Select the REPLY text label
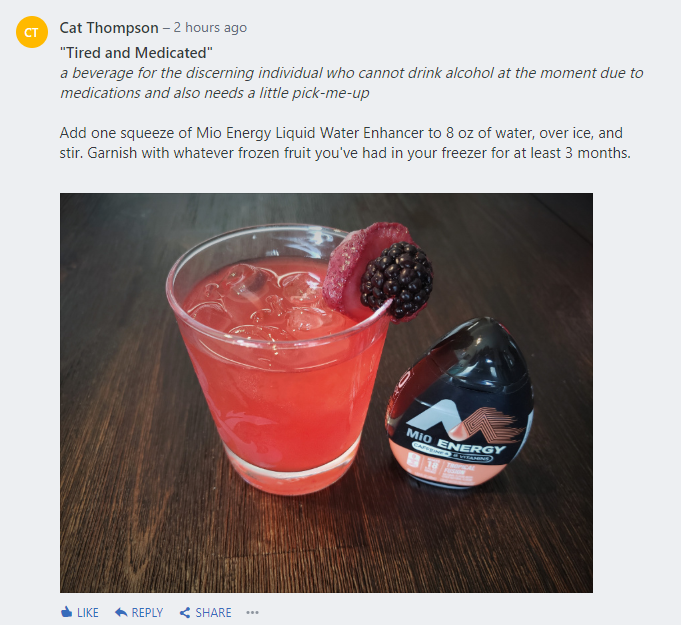The image size is (681, 625). point(147,612)
